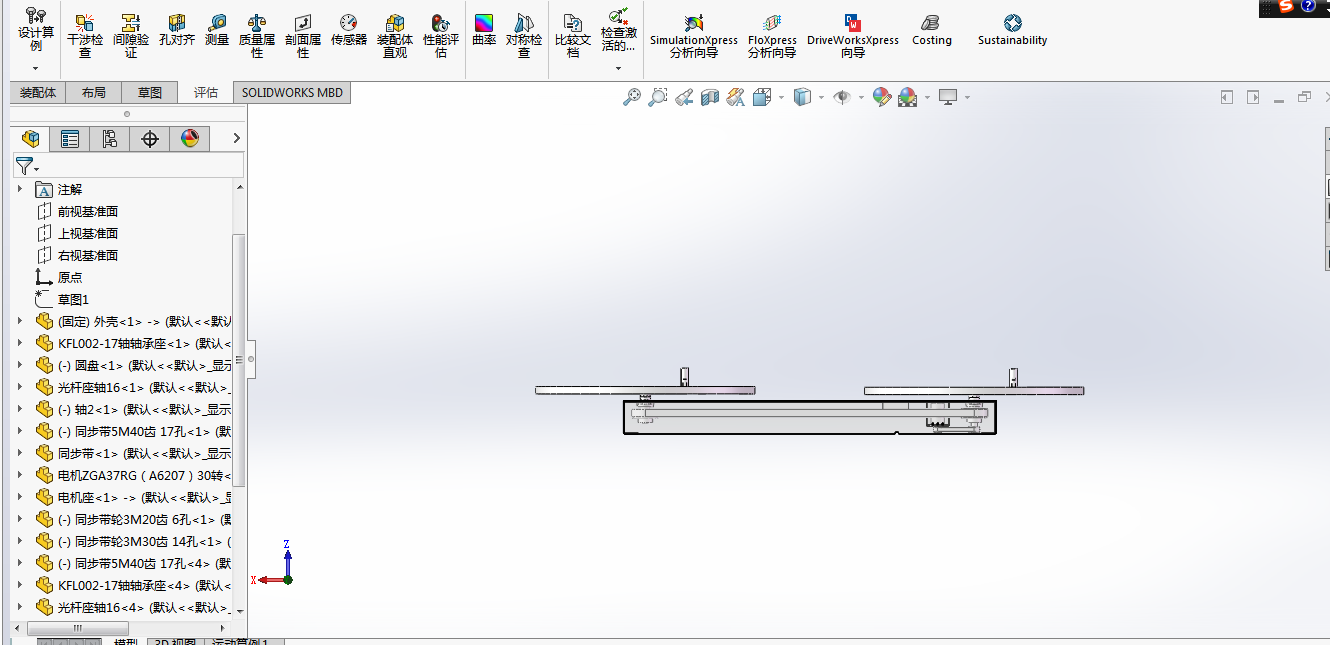Open 剖面属性 section properties
This screenshot has width=1330, height=645.
pyautogui.click(x=303, y=36)
